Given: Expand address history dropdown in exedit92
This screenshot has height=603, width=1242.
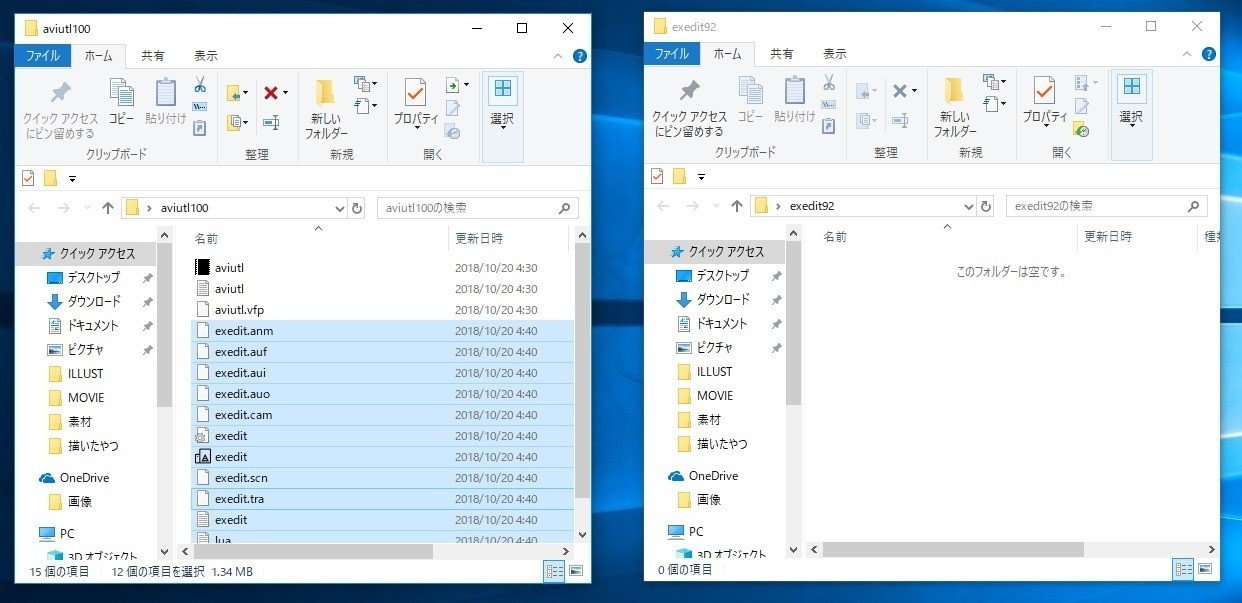Looking at the screenshot, I should point(968,206).
